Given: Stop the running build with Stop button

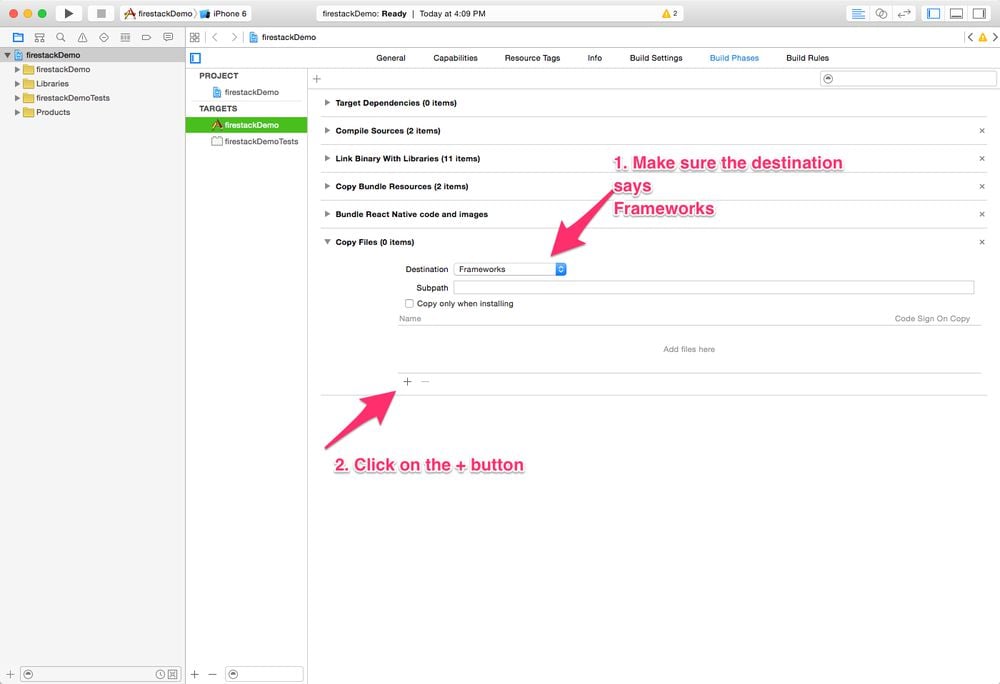Looking at the screenshot, I should click(101, 13).
